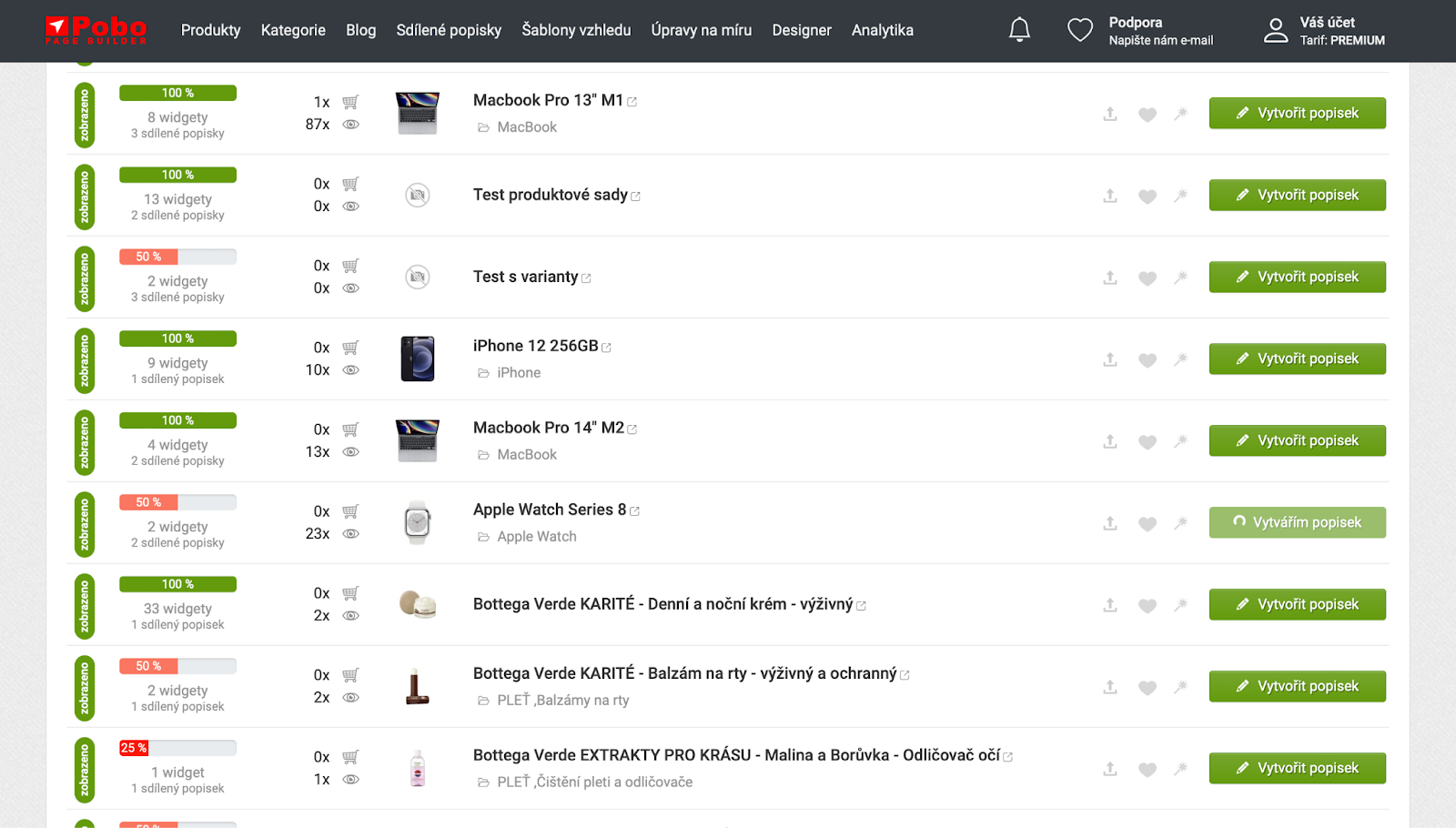Open the user account icon
Viewport: 1456px width, 828px height.
1276,30
